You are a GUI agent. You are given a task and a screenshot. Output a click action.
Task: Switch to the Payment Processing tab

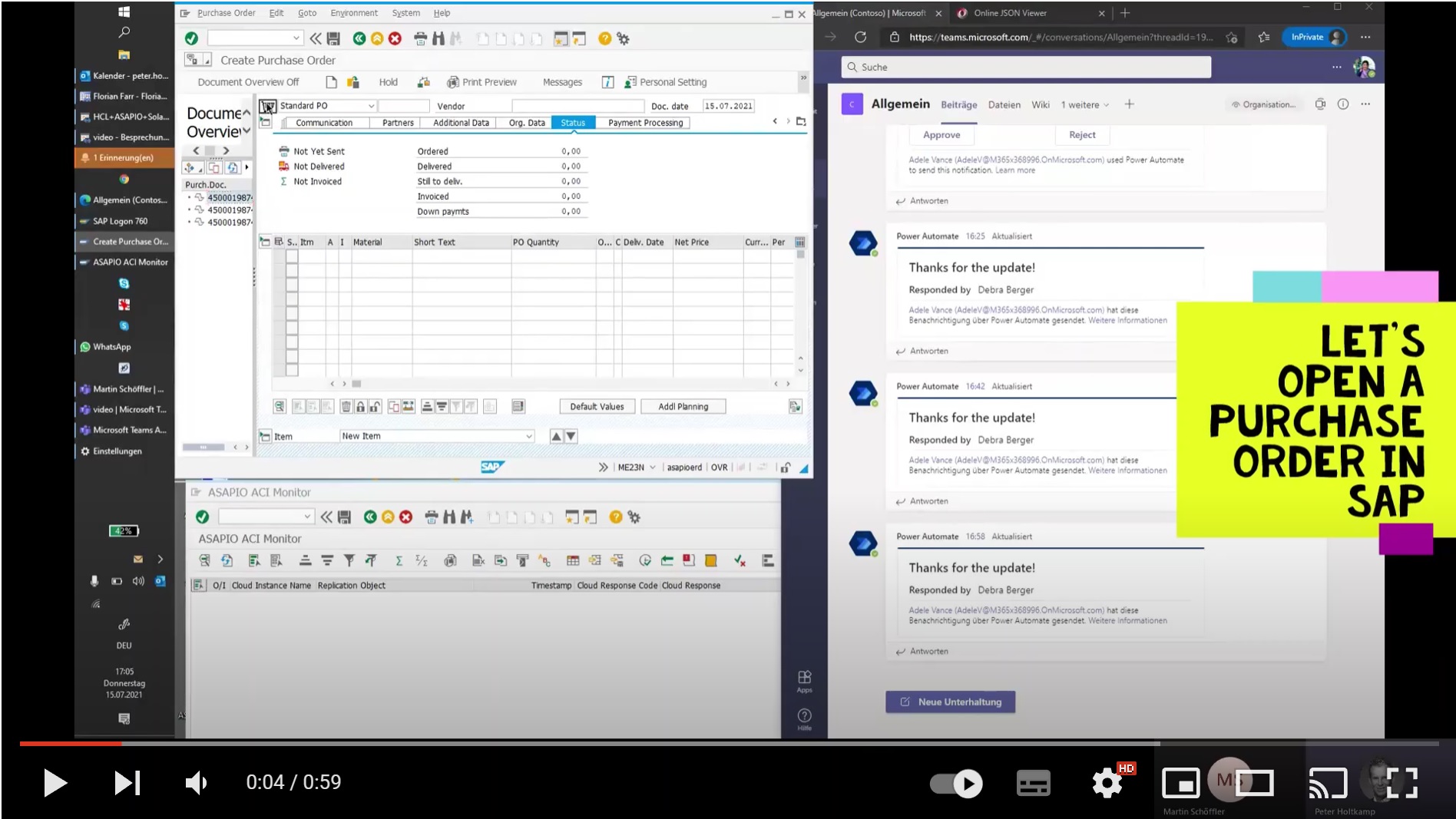point(644,122)
